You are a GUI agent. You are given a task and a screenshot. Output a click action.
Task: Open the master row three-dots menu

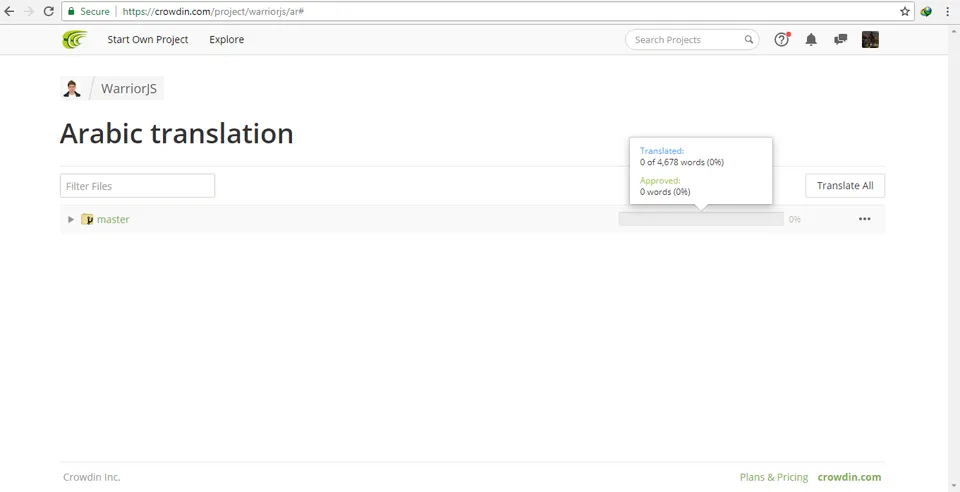(864, 219)
